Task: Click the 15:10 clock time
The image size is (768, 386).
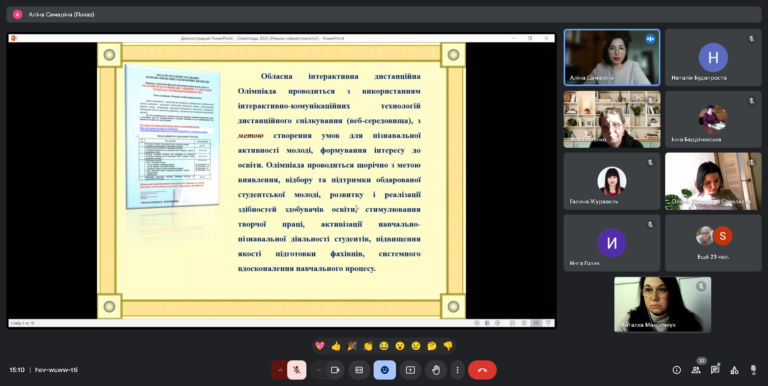Action: (17, 370)
